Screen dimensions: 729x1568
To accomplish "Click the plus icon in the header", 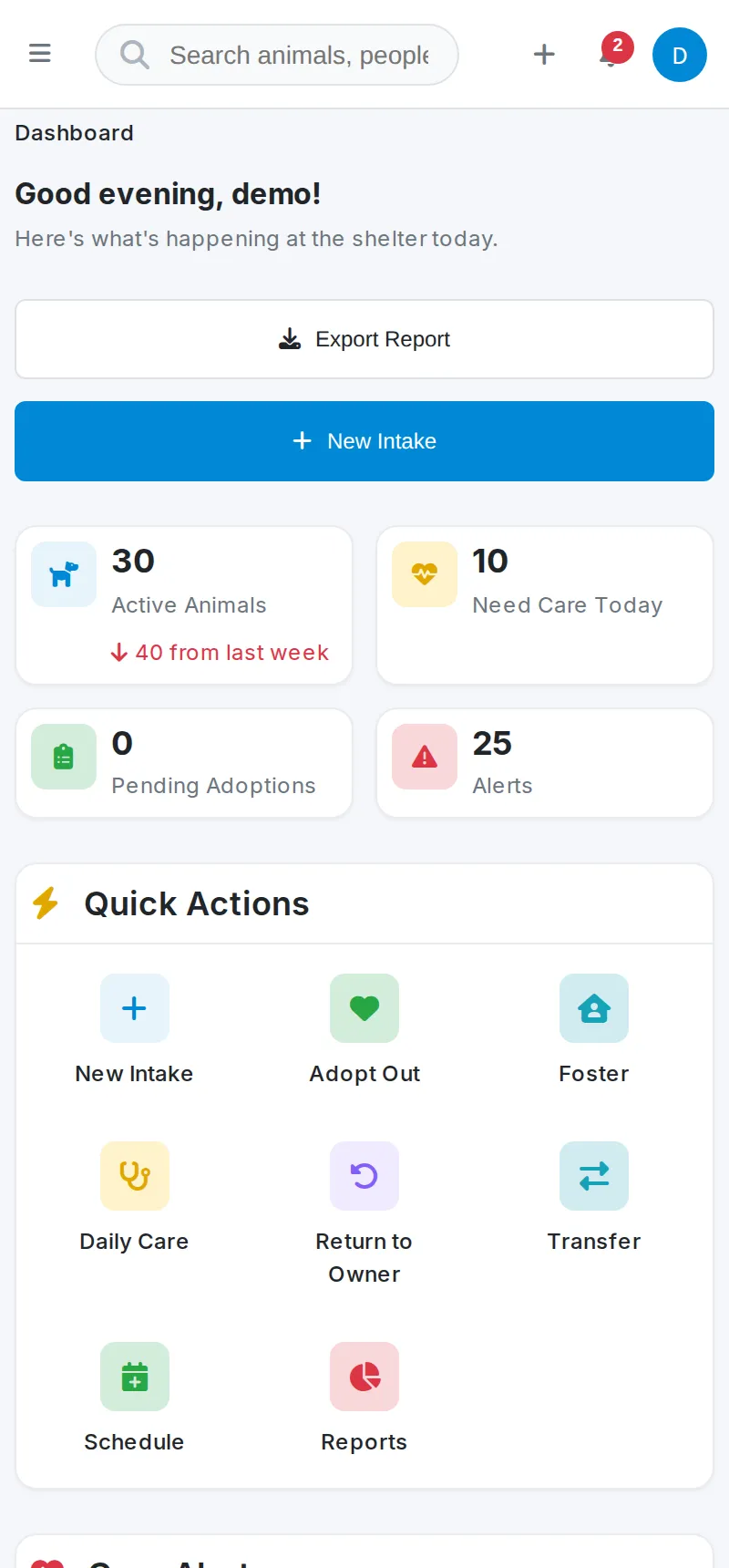I will tap(544, 55).
